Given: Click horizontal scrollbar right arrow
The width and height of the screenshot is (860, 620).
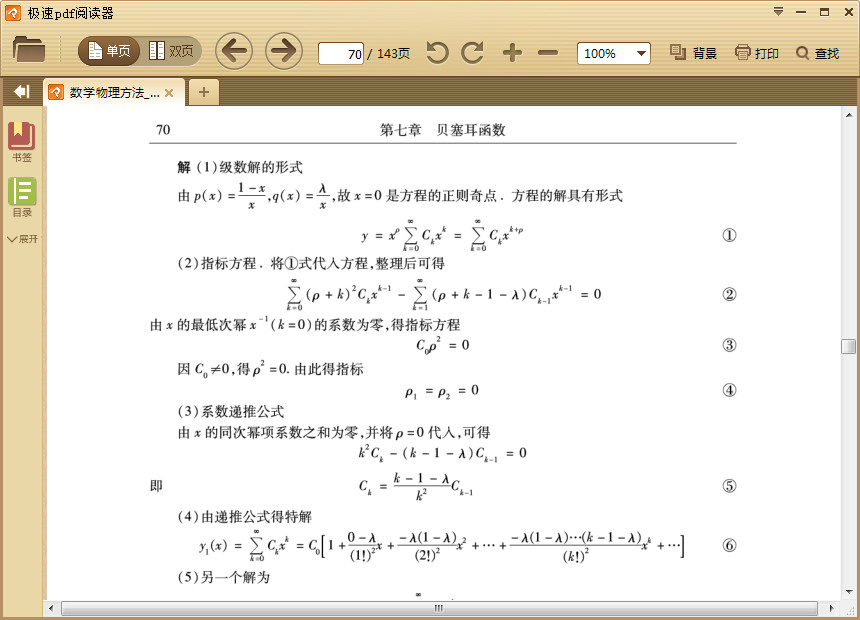Looking at the screenshot, I should 831,608.
